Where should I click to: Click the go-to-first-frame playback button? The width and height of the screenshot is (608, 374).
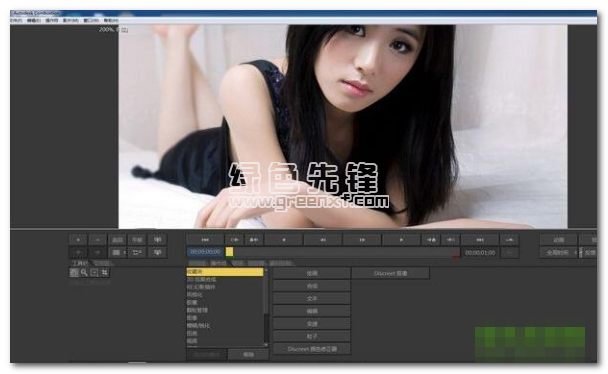coord(205,240)
